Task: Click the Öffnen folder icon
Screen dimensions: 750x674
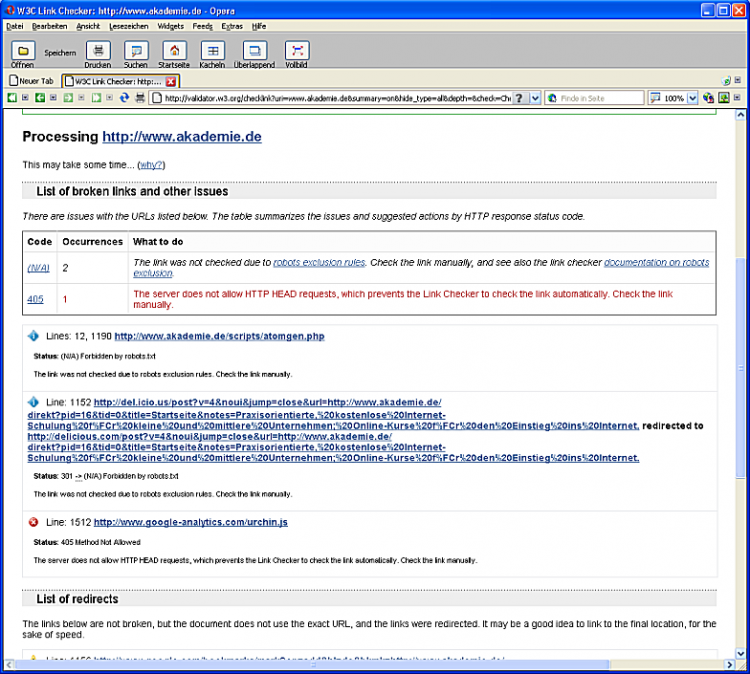Action: point(22,51)
